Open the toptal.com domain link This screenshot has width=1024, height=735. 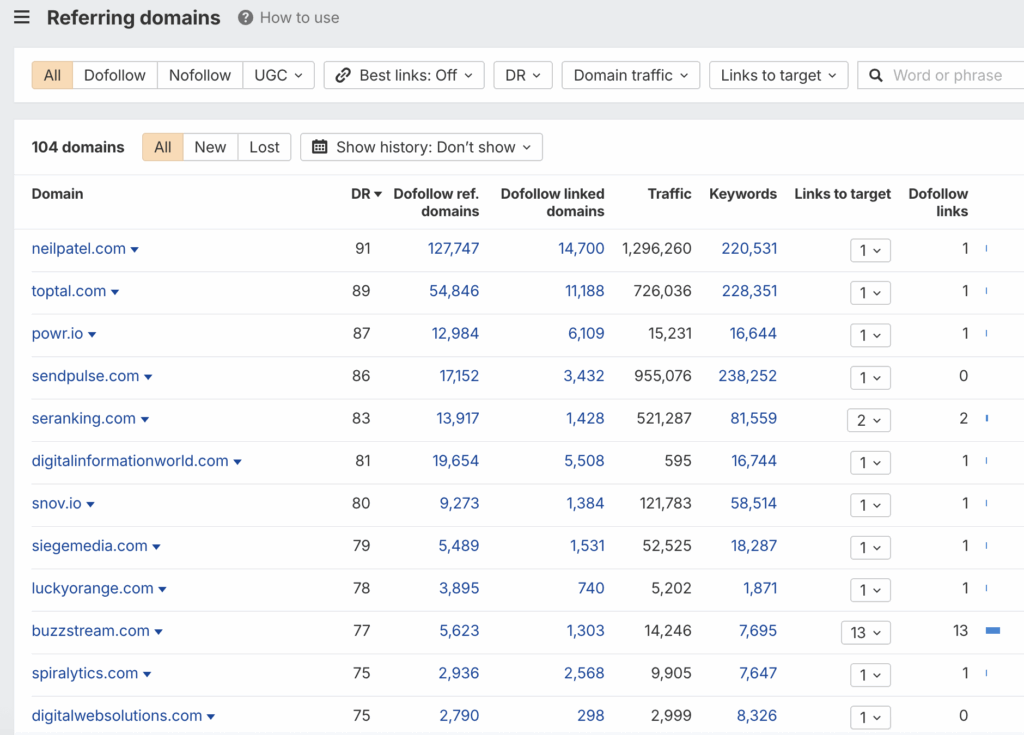click(69, 291)
